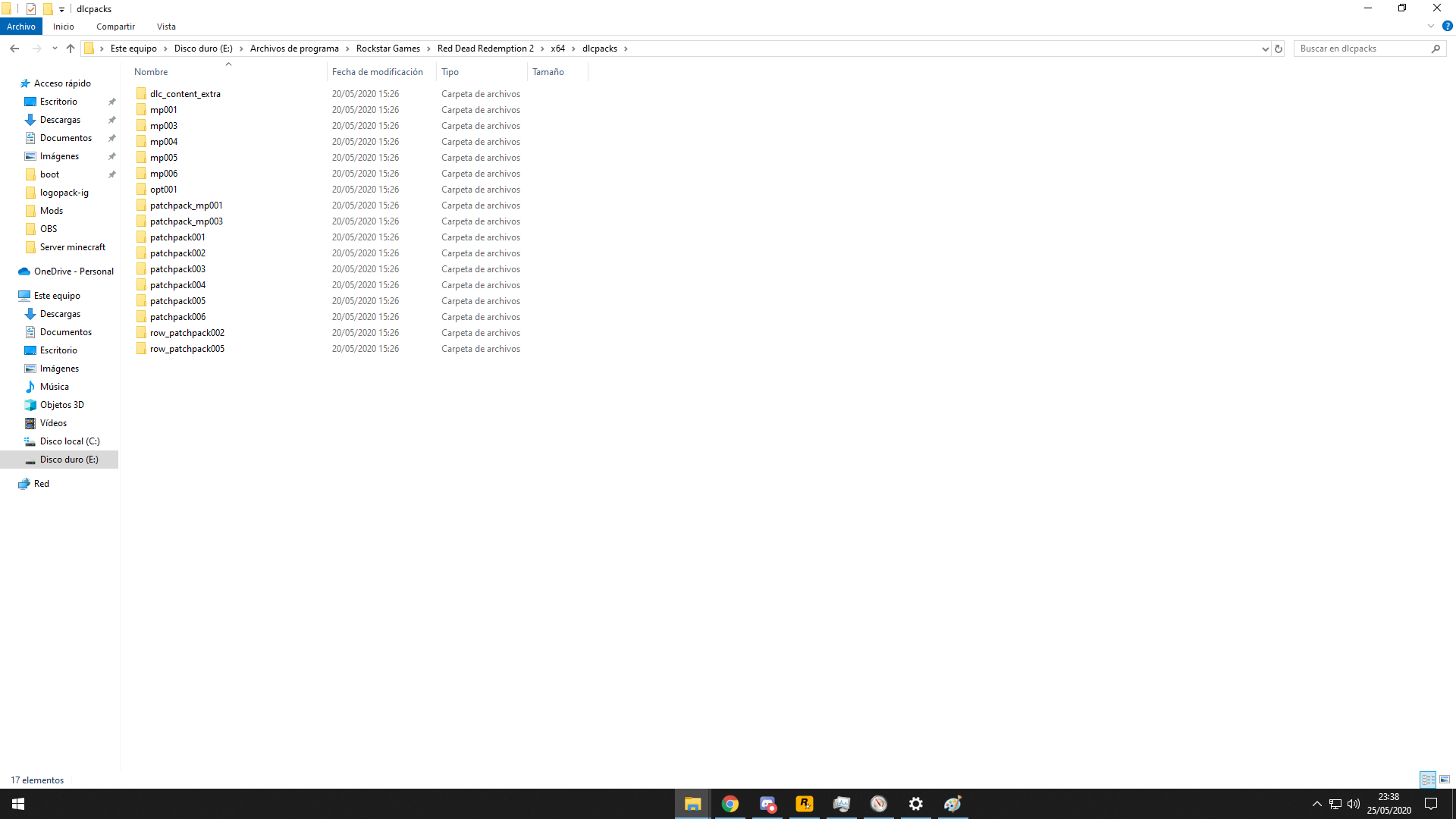Open File Explorer in the taskbar
The image size is (1456, 819).
pyautogui.click(x=692, y=804)
